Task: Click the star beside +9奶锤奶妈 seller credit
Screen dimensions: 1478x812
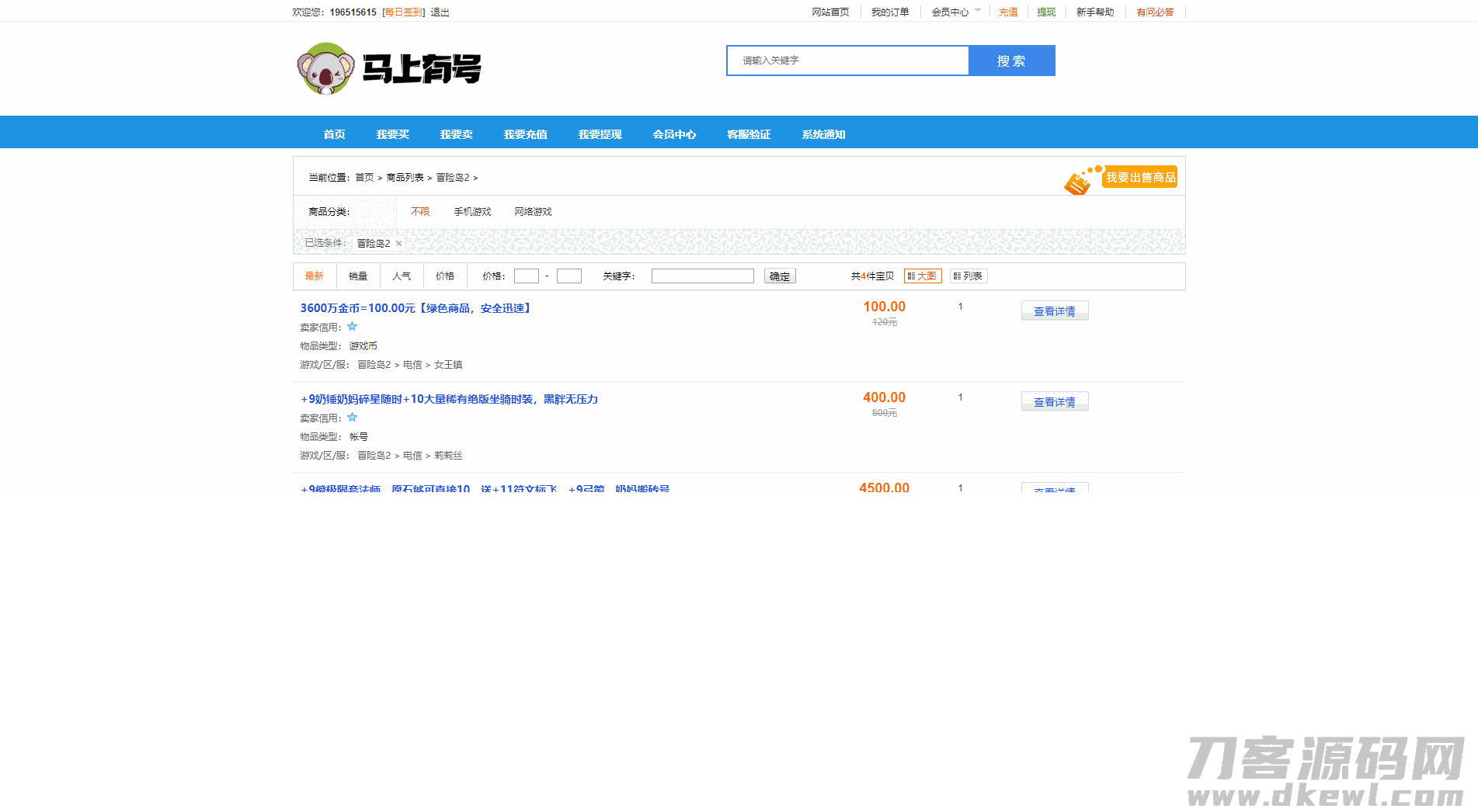Action: [x=352, y=418]
